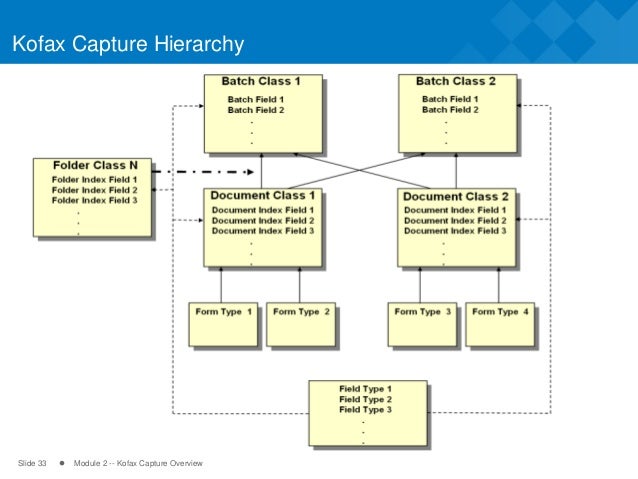This screenshot has width=638, height=479.
Task: Click the Document Class 1 heading
Action: point(263,196)
